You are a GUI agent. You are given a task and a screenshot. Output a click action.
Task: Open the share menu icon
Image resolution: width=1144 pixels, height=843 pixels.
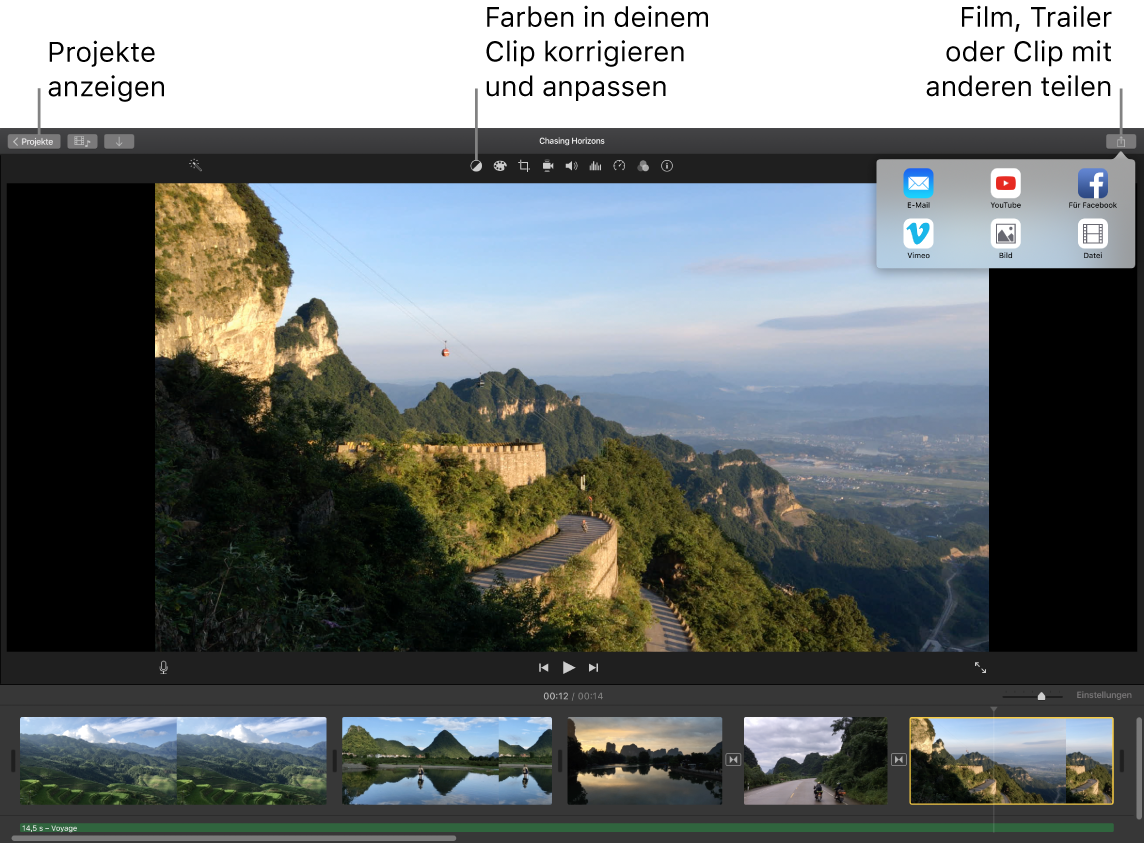pyautogui.click(x=1120, y=140)
